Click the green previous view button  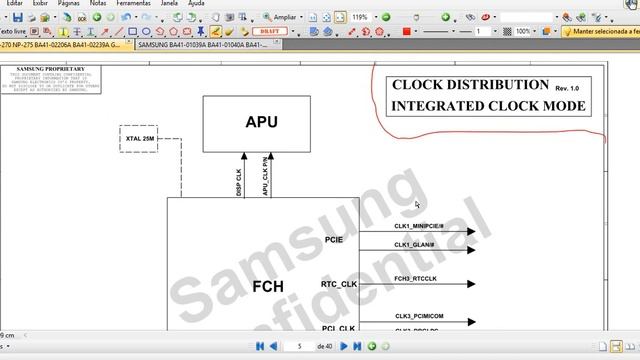click(372, 346)
